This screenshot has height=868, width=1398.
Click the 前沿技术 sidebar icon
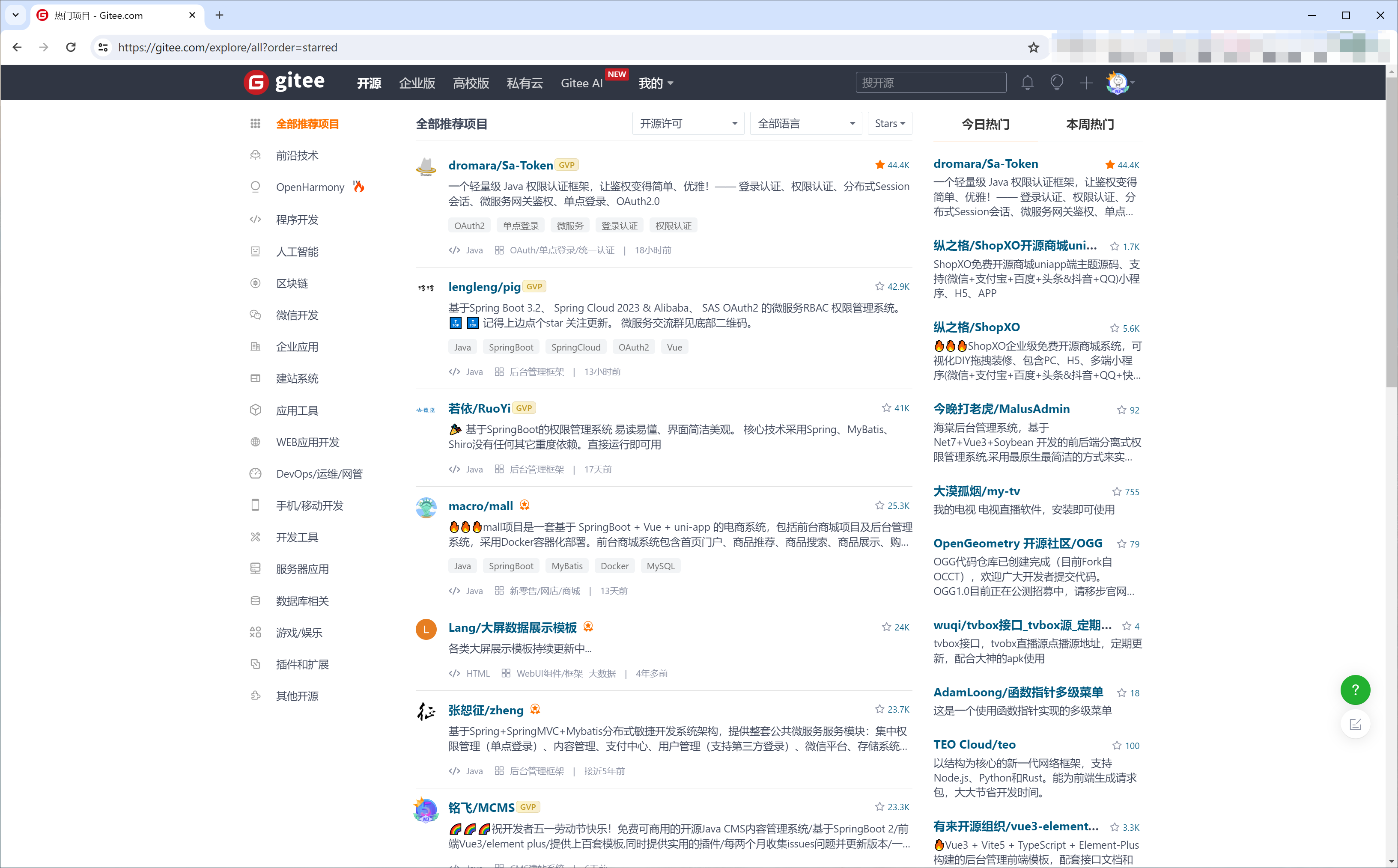click(x=256, y=155)
